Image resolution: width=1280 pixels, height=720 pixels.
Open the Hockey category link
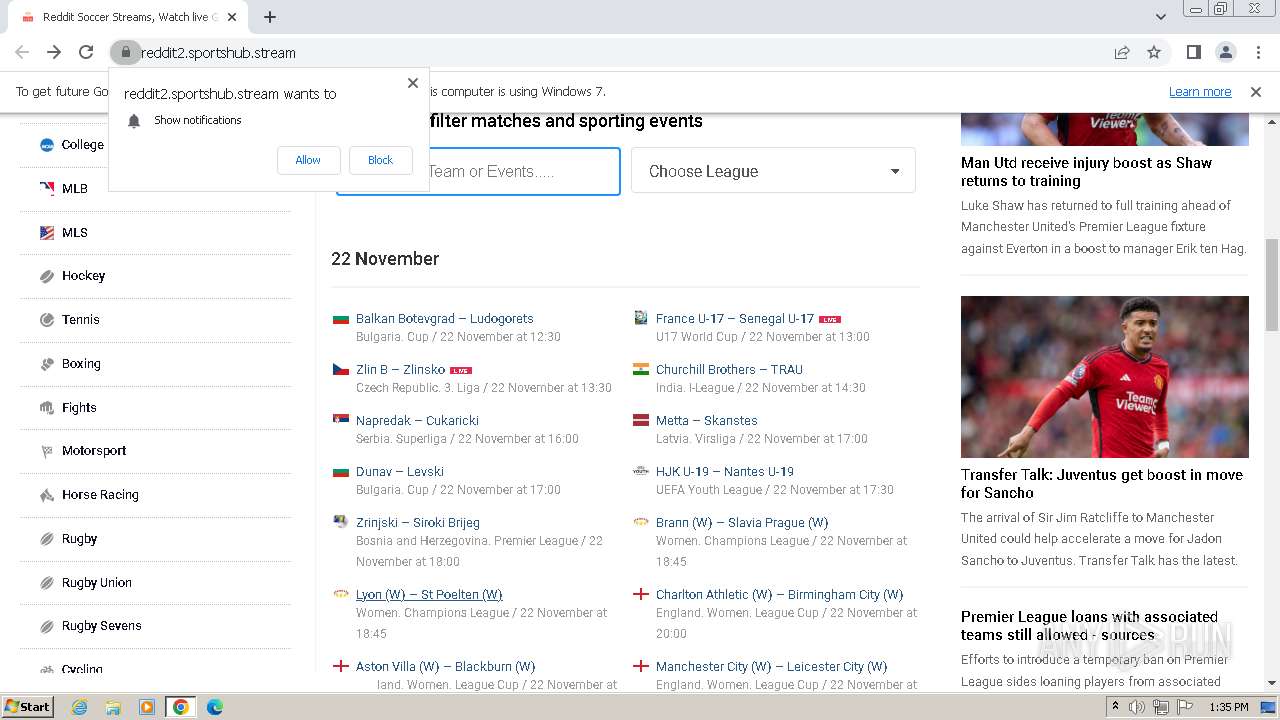click(83, 275)
